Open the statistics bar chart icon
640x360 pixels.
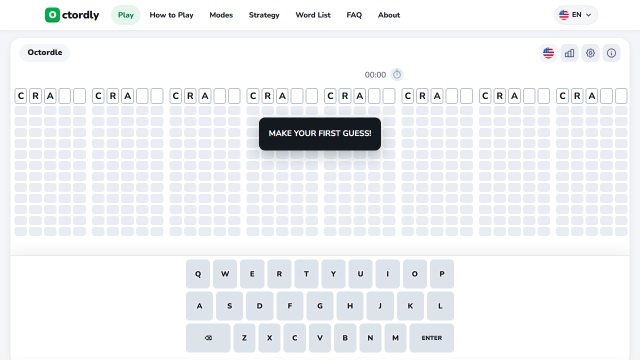pos(569,53)
